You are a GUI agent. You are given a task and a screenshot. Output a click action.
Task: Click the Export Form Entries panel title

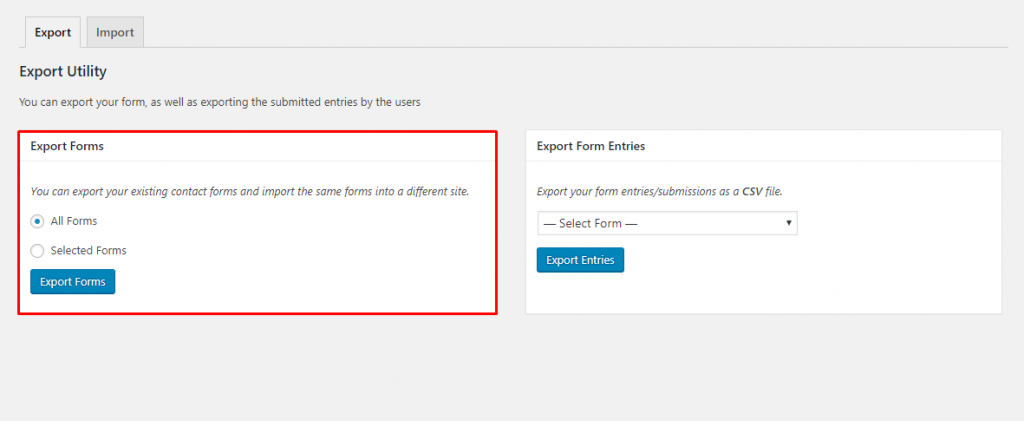point(590,146)
